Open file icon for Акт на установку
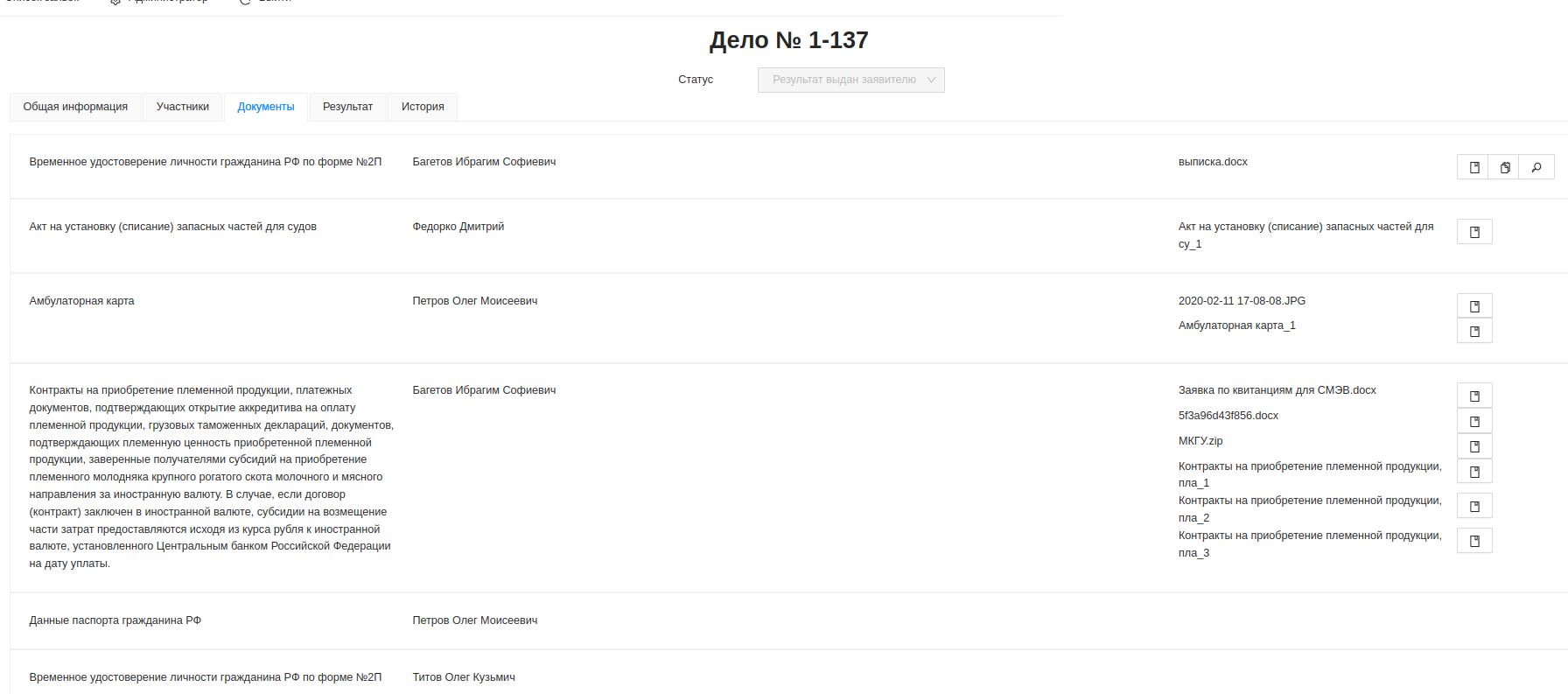The image size is (1568, 694). click(x=1474, y=232)
